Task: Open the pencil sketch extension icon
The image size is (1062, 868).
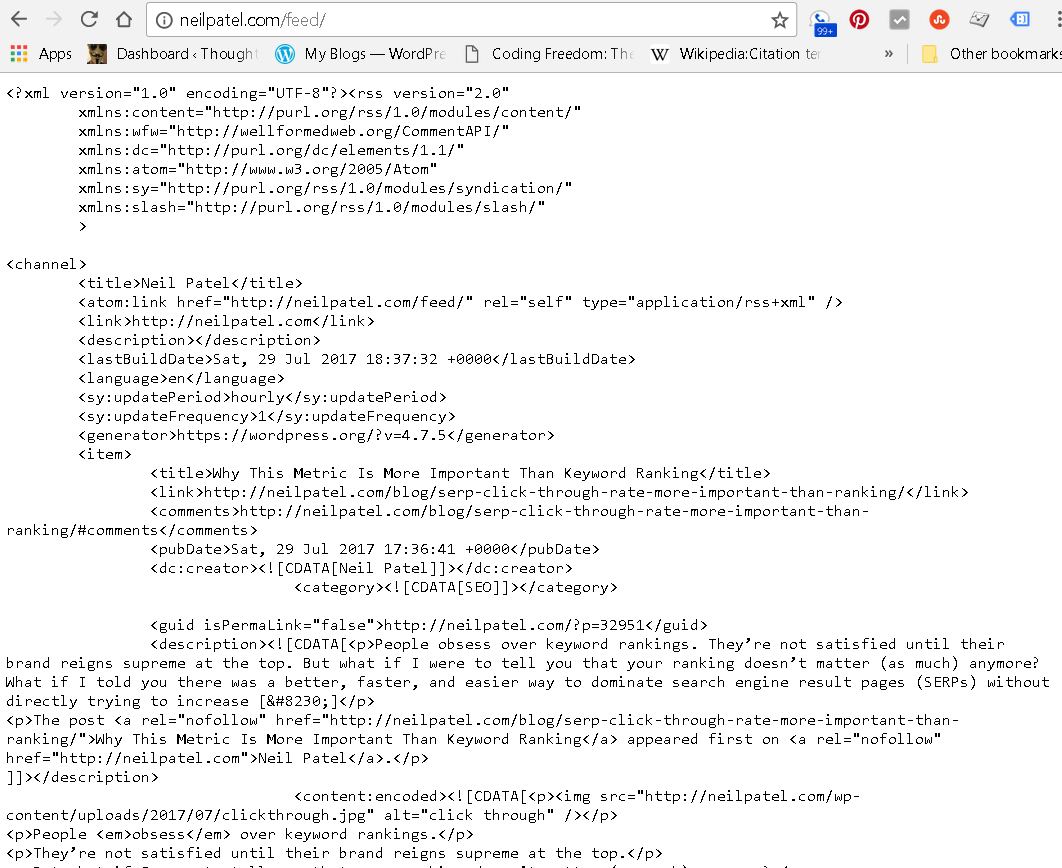Action: pos(979,20)
